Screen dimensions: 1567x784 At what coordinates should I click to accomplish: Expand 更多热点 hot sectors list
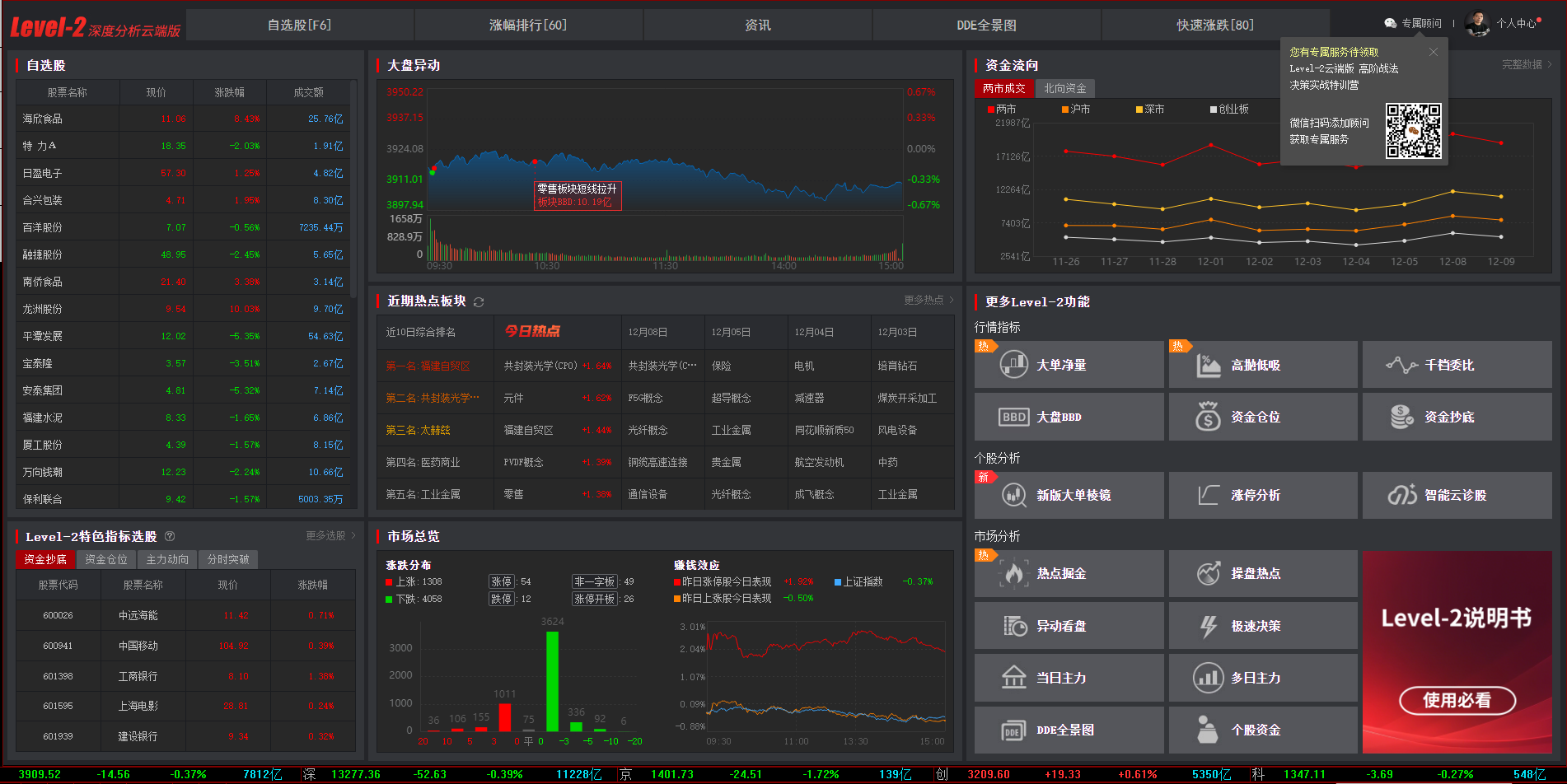(928, 300)
